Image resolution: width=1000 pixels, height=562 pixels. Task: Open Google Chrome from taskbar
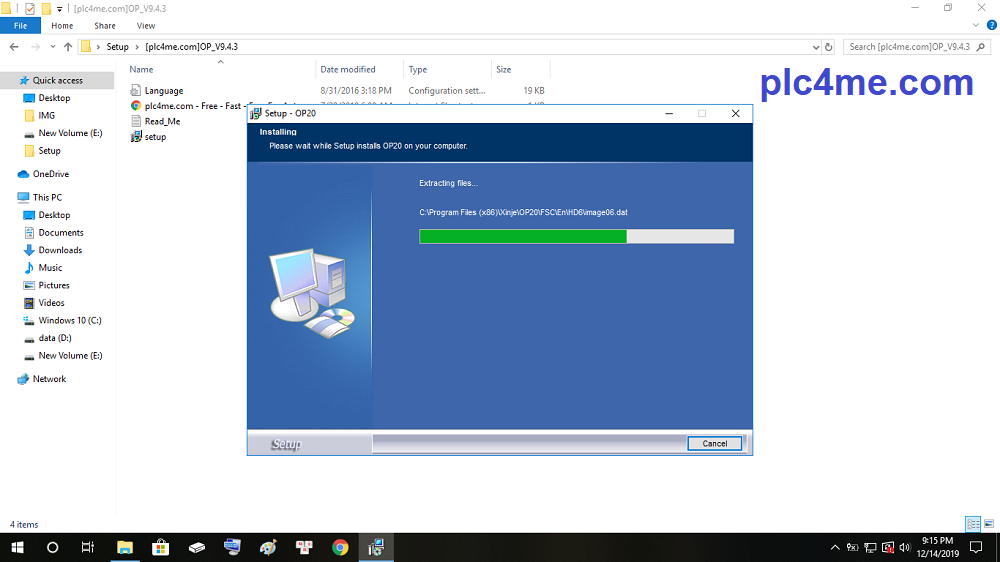[340, 547]
